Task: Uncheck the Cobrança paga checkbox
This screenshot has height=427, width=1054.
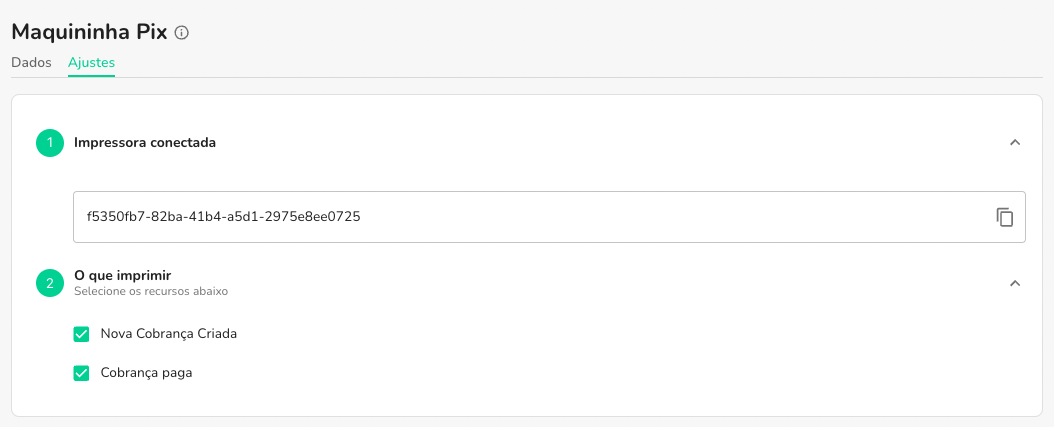Action: tap(82, 373)
